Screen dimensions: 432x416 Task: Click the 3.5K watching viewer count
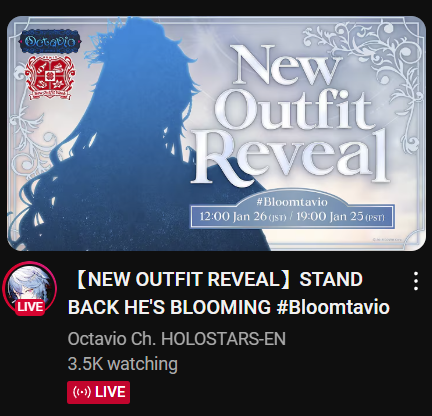[123, 364]
